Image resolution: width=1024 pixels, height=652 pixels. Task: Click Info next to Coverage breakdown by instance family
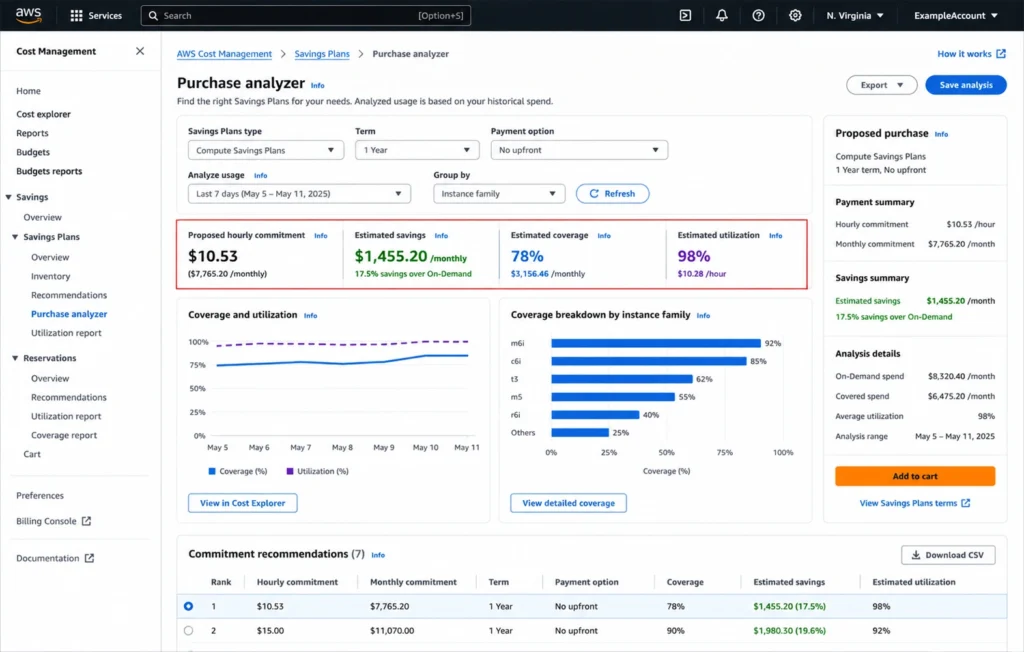tap(703, 316)
